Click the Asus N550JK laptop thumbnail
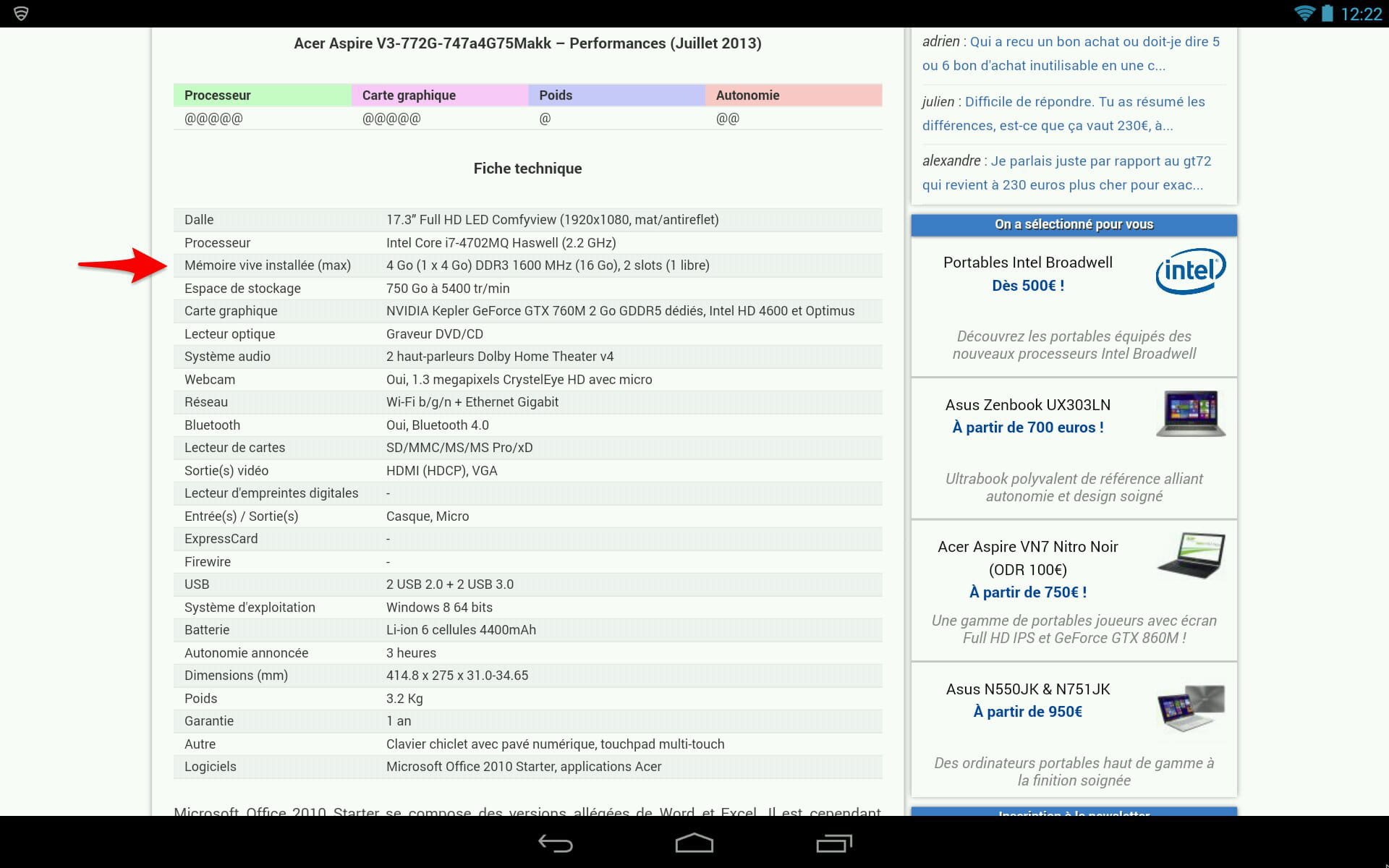Image resolution: width=1389 pixels, height=868 pixels. click(1192, 708)
